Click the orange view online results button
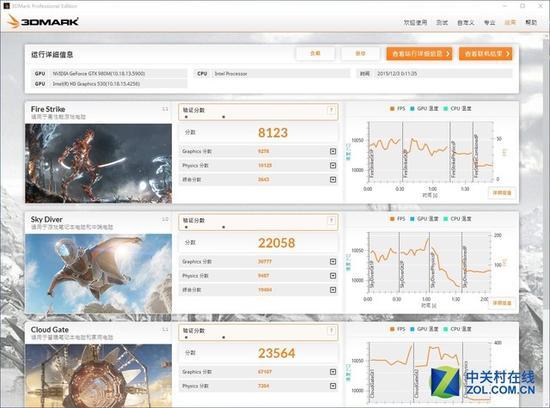The height and width of the screenshot is (408, 550). (x=486, y=54)
